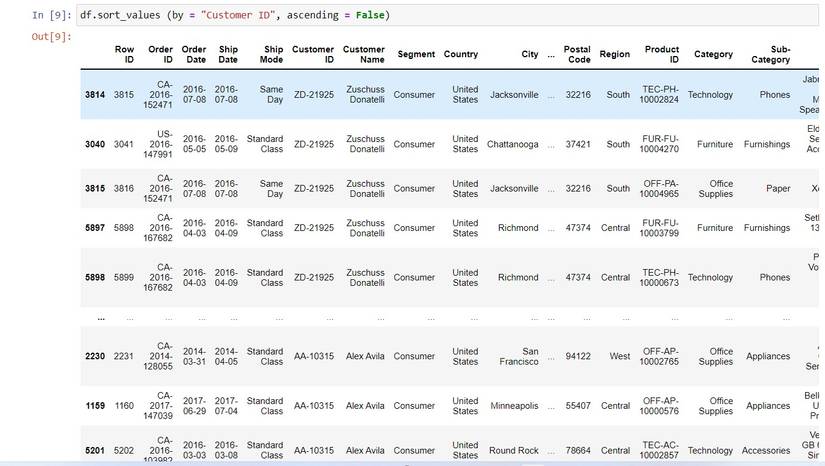The image size is (825, 466).
Task: Click the Customer ID column header
Action: tap(313, 54)
